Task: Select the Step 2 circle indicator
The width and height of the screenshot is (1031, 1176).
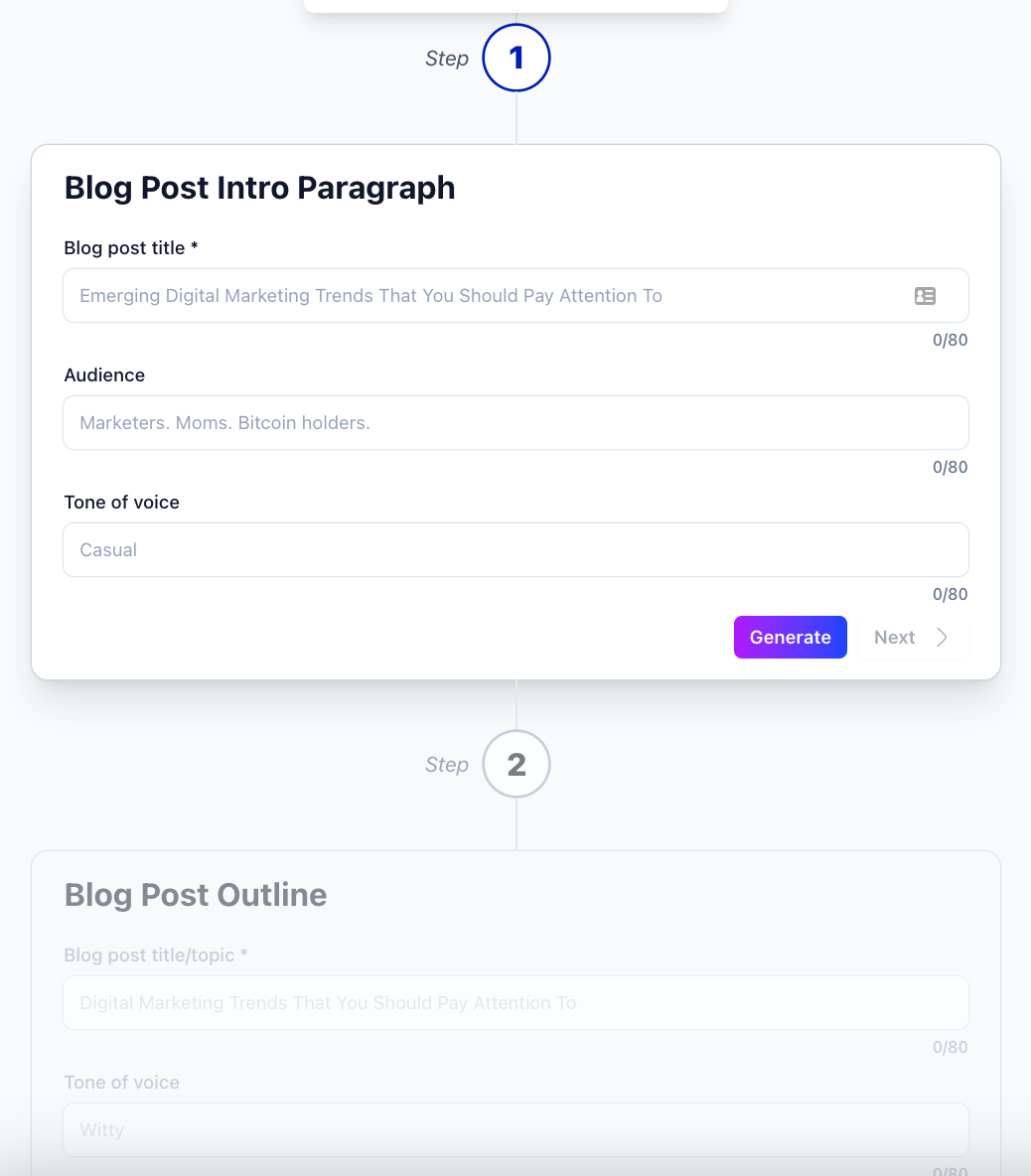Action: (x=515, y=764)
